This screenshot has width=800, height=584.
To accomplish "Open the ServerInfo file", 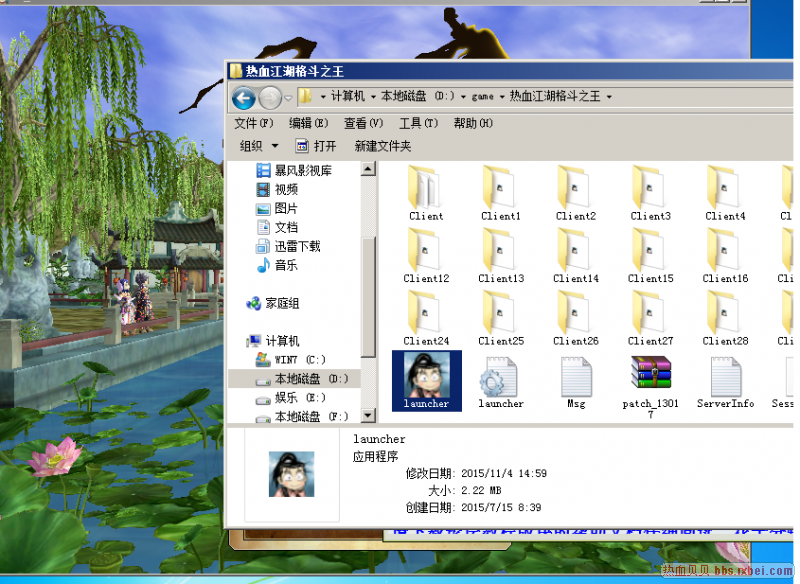I will coord(725,379).
